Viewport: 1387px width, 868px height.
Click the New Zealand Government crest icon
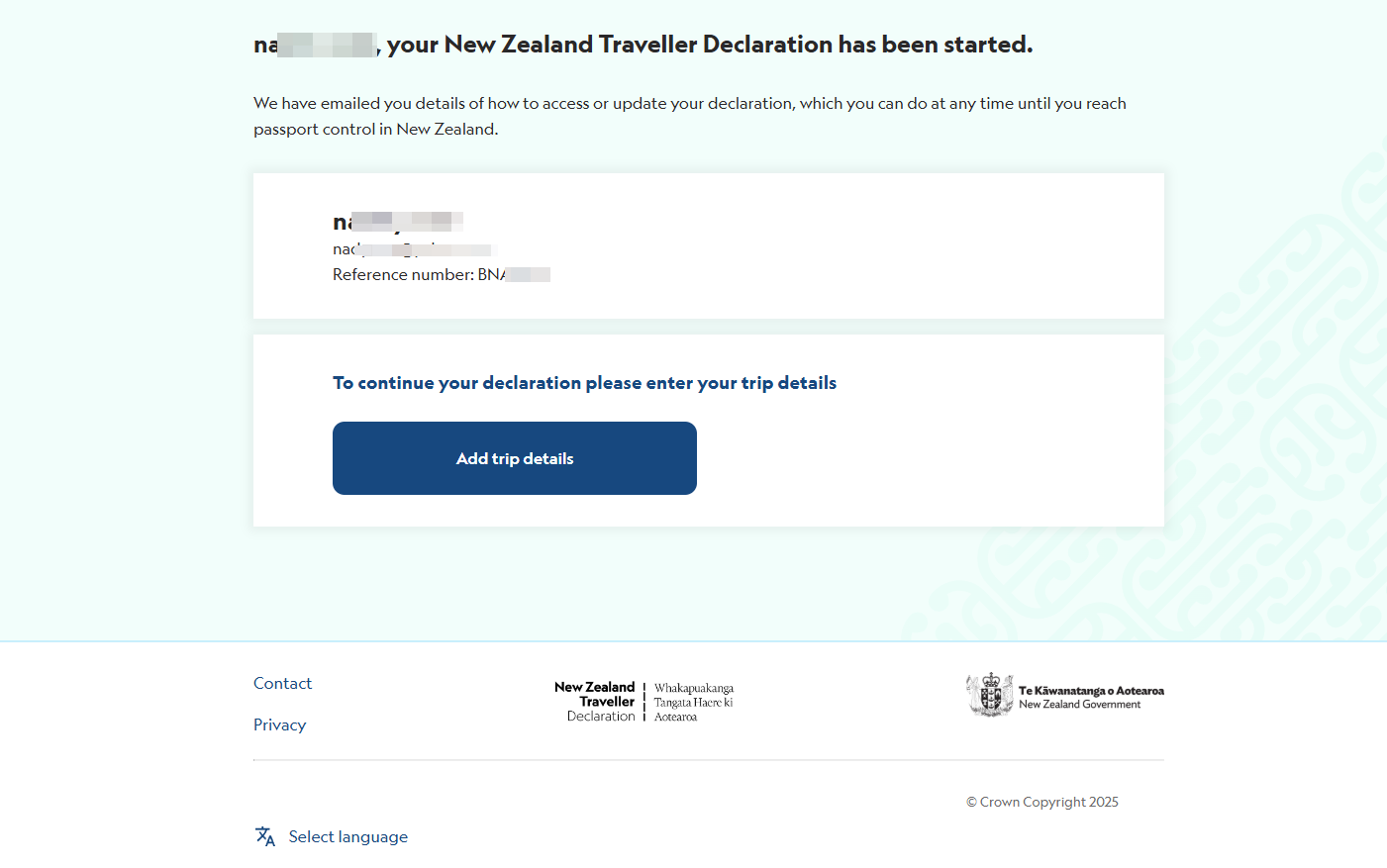pos(989,695)
